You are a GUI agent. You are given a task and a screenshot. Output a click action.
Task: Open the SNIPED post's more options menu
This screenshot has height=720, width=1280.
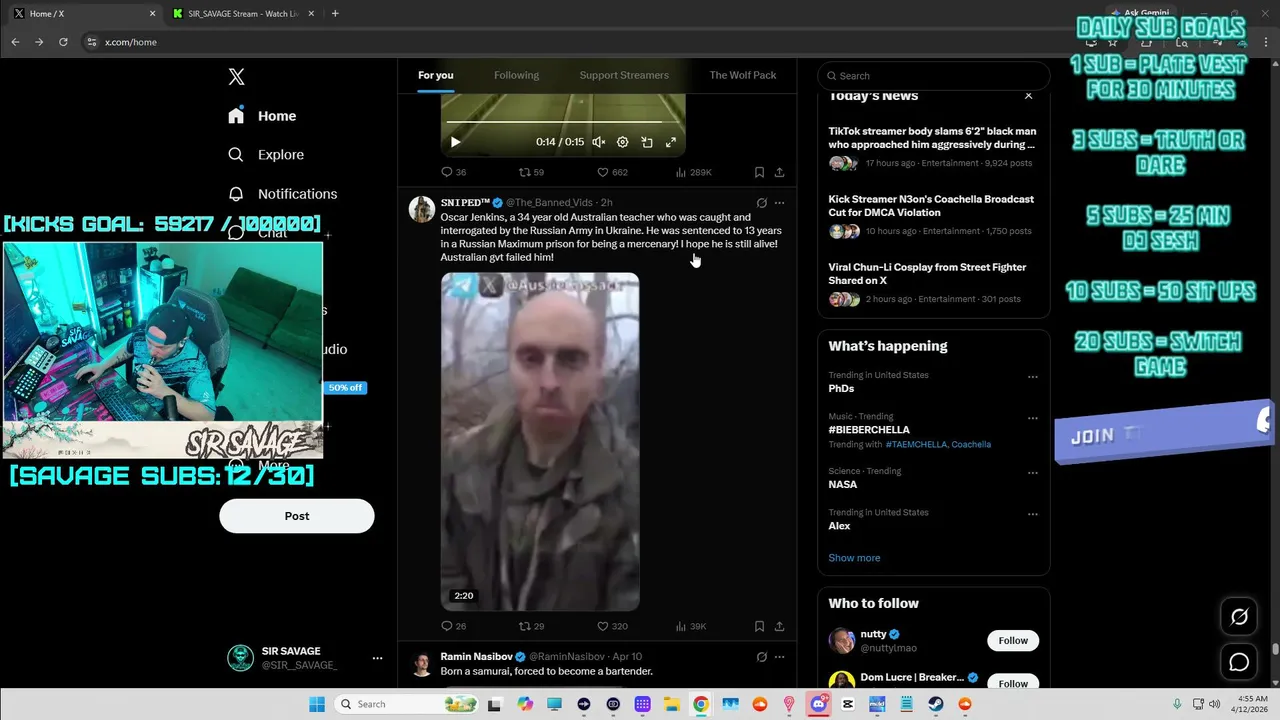(779, 203)
